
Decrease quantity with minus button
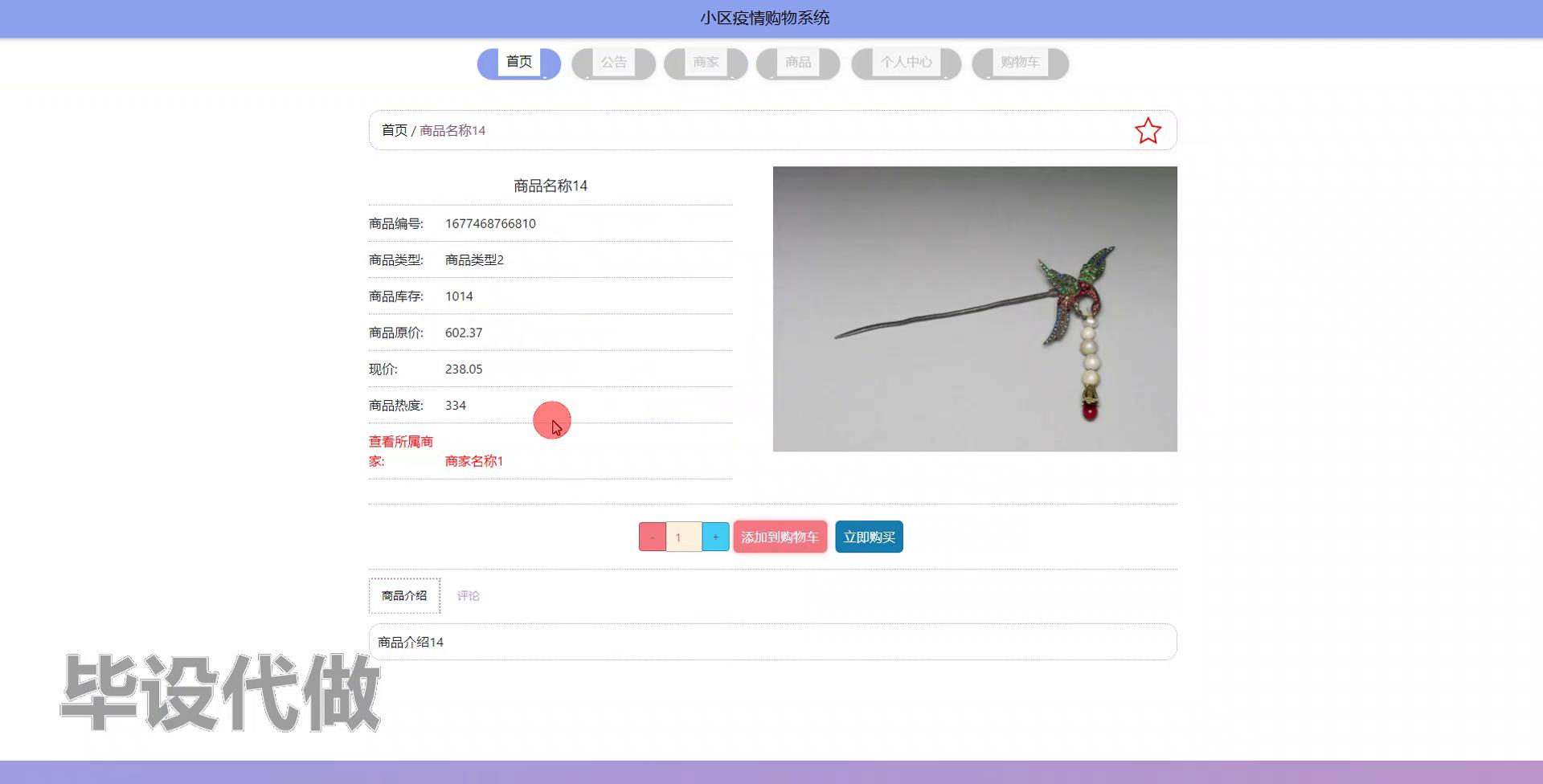pos(653,537)
